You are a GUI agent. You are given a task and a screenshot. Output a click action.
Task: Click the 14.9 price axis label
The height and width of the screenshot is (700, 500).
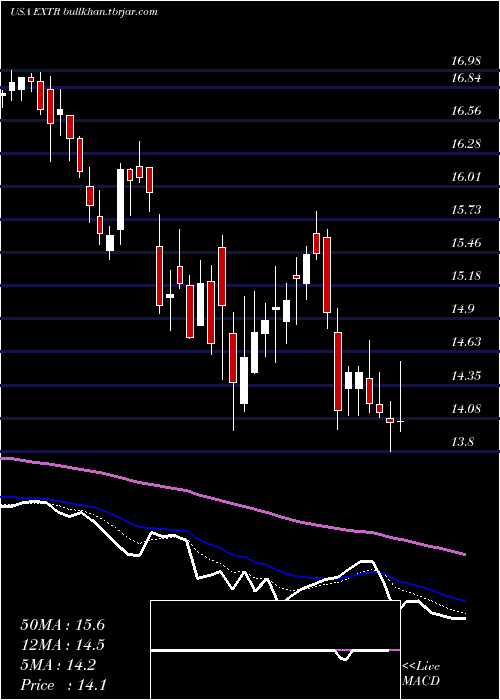coord(464,309)
